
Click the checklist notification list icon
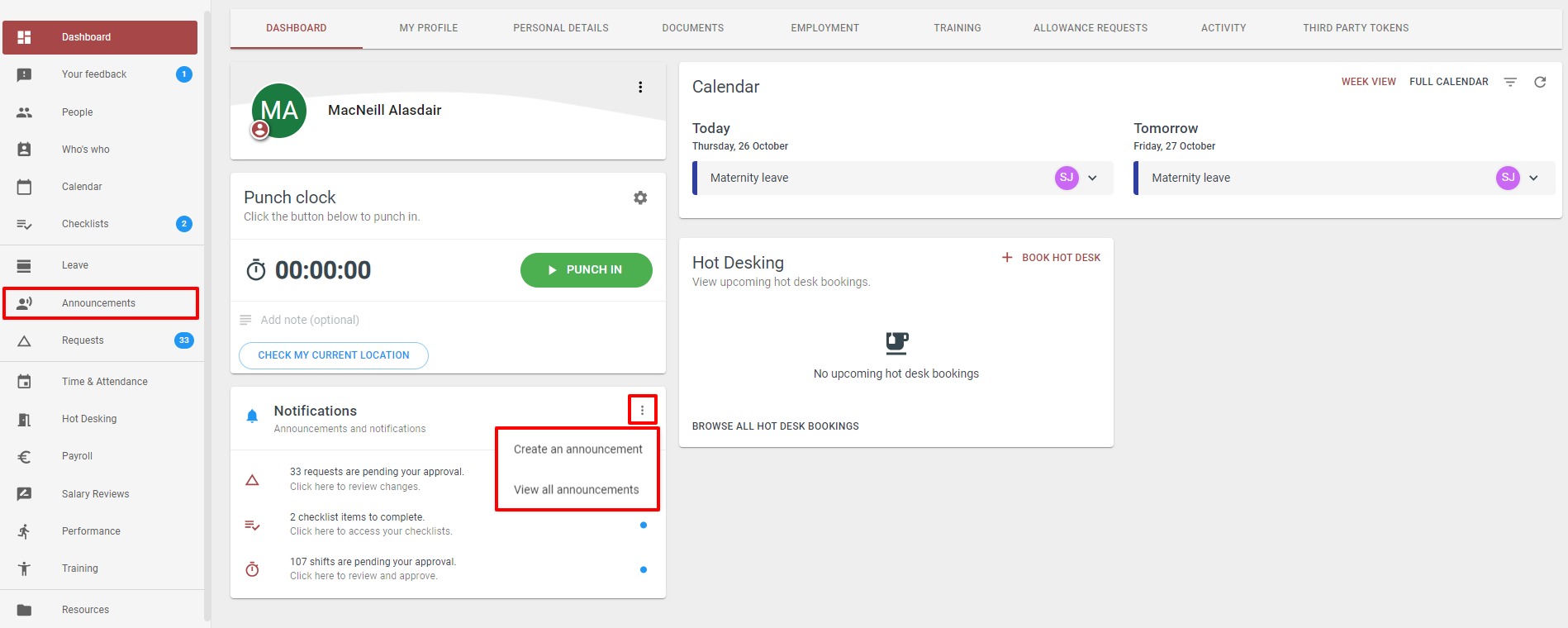pyautogui.click(x=253, y=525)
